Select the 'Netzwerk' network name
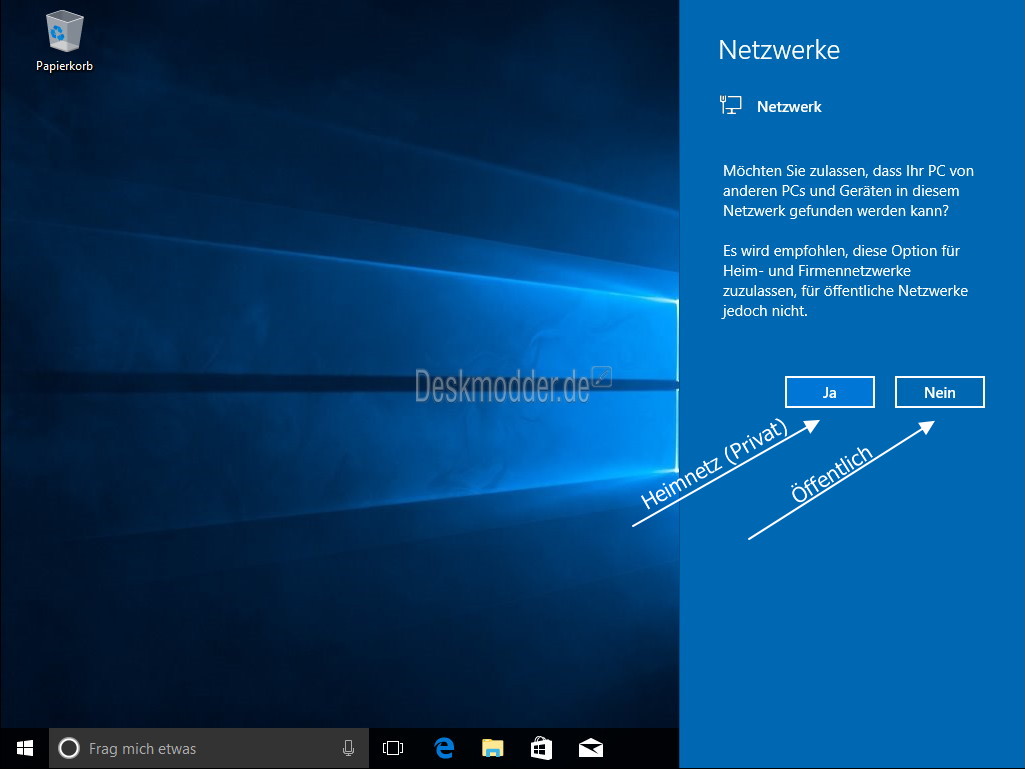 click(x=789, y=107)
